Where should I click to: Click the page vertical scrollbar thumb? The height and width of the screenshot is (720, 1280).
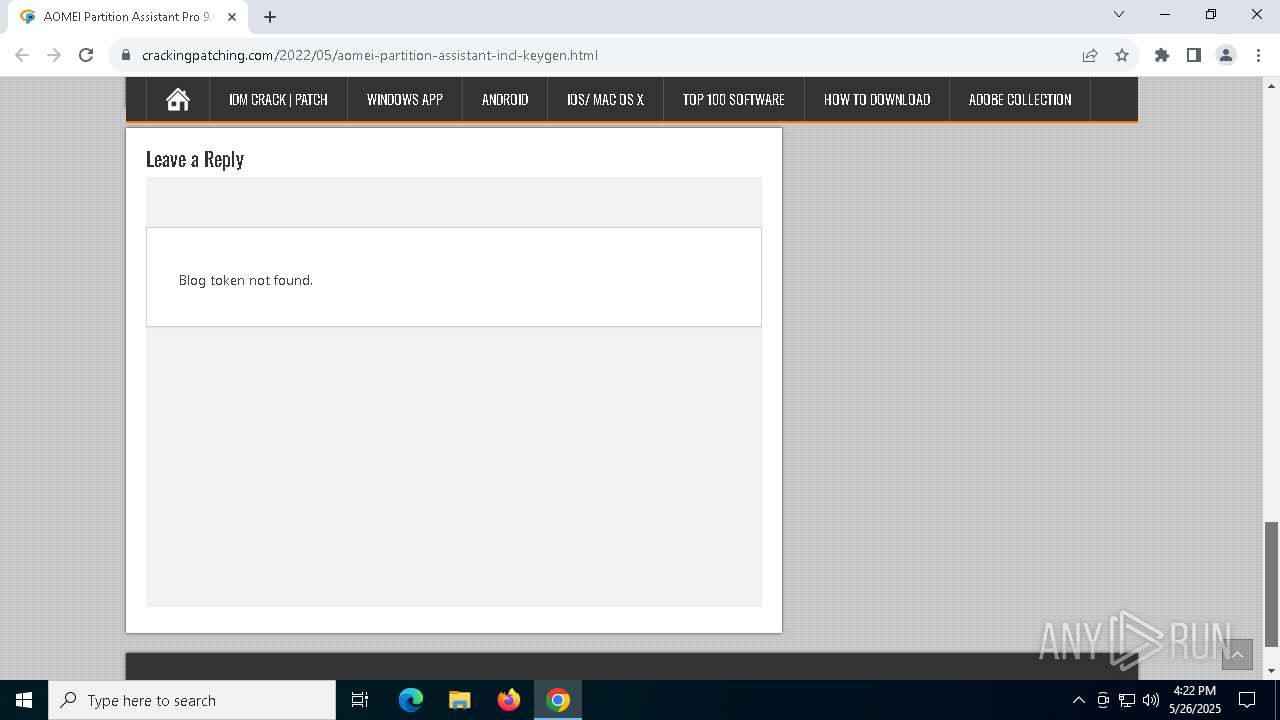pos(1272,584)
